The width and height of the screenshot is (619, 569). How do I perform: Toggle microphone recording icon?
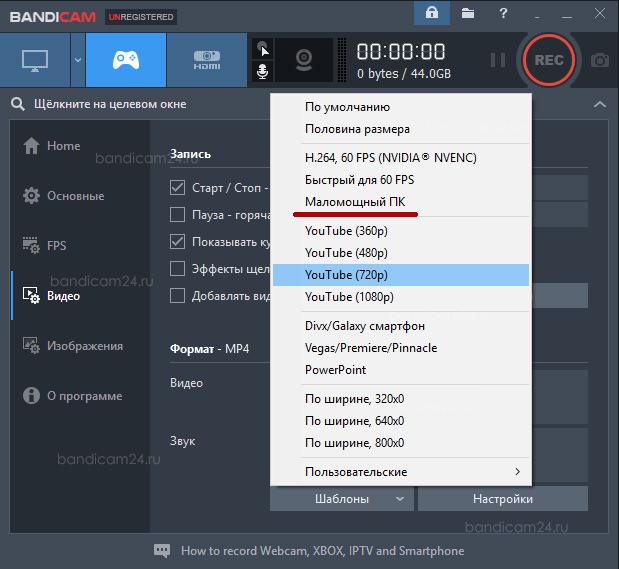tap(263, 71)
